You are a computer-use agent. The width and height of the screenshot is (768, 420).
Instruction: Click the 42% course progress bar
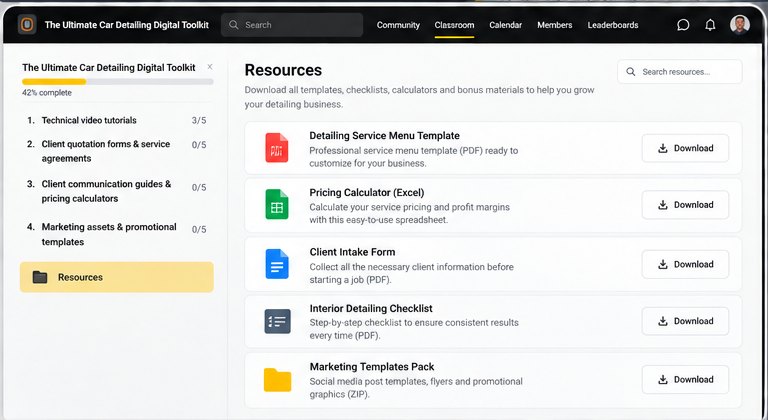(x=118, y=82)
